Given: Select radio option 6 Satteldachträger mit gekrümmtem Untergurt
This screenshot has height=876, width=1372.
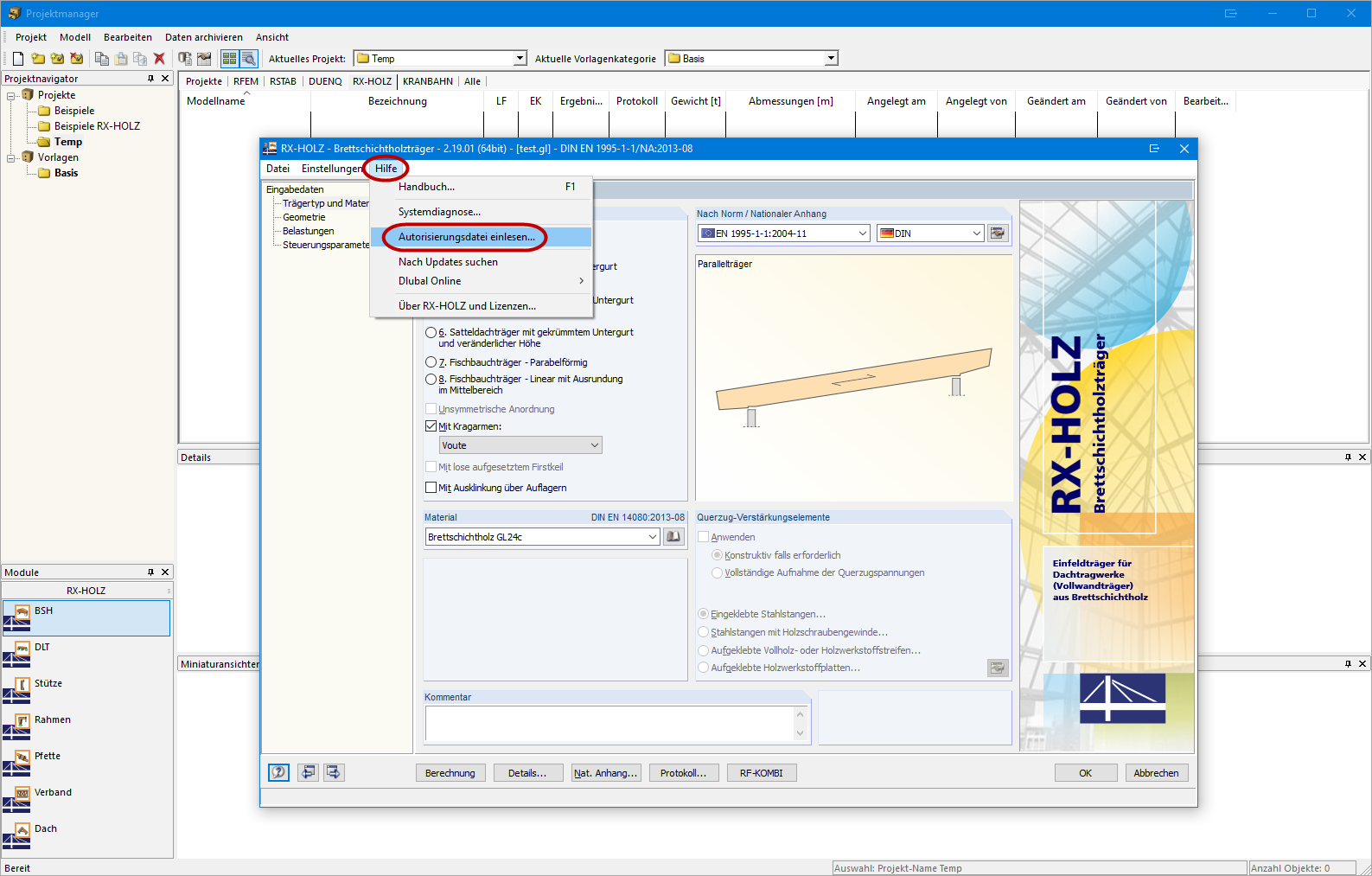Looking at the screenshot, I should [431, 333].
